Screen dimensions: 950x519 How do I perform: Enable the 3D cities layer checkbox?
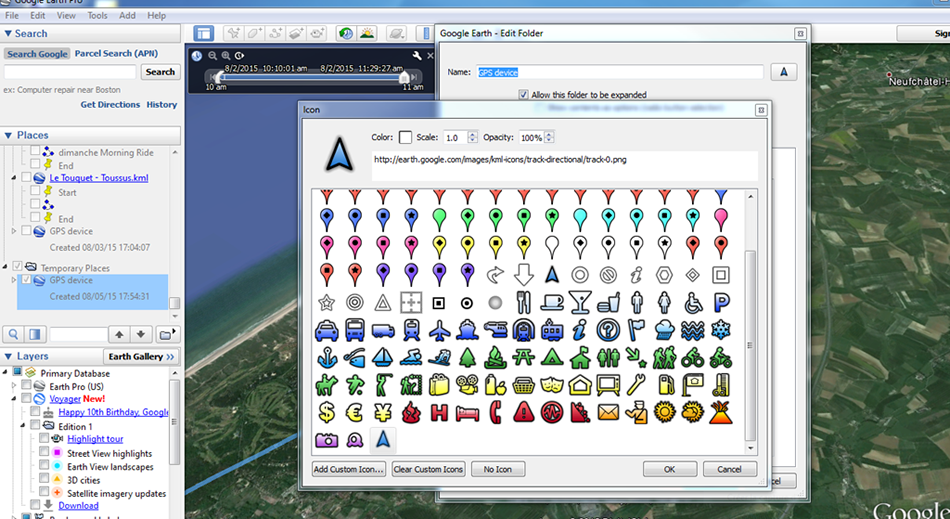(x=44, y=480)
